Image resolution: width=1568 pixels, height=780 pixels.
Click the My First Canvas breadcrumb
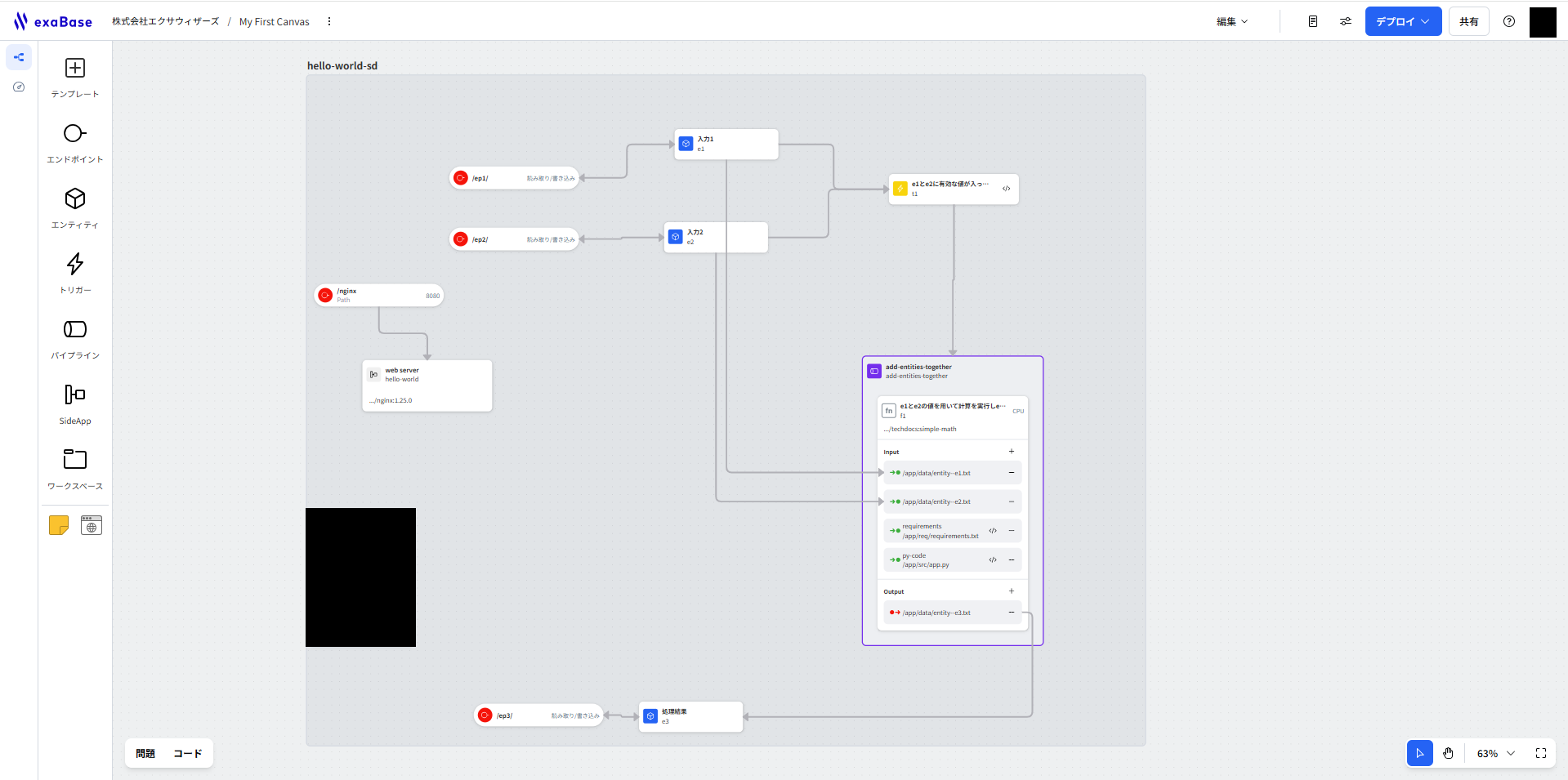(x=275, y=22)
